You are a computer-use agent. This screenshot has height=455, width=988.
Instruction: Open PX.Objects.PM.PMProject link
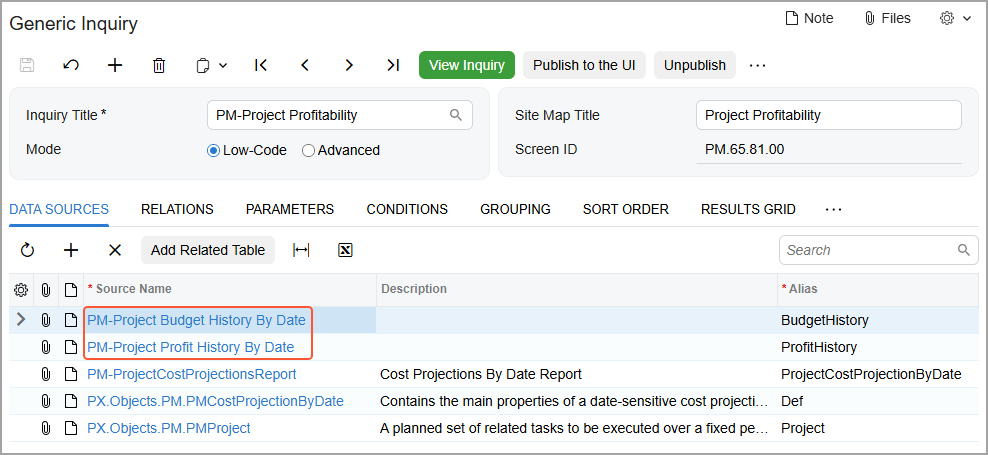coord(169,429)
